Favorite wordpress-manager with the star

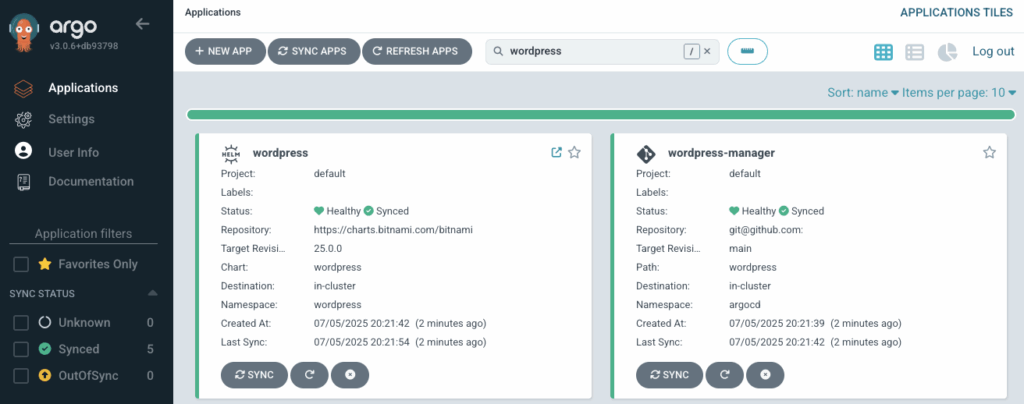coord(989,153)
